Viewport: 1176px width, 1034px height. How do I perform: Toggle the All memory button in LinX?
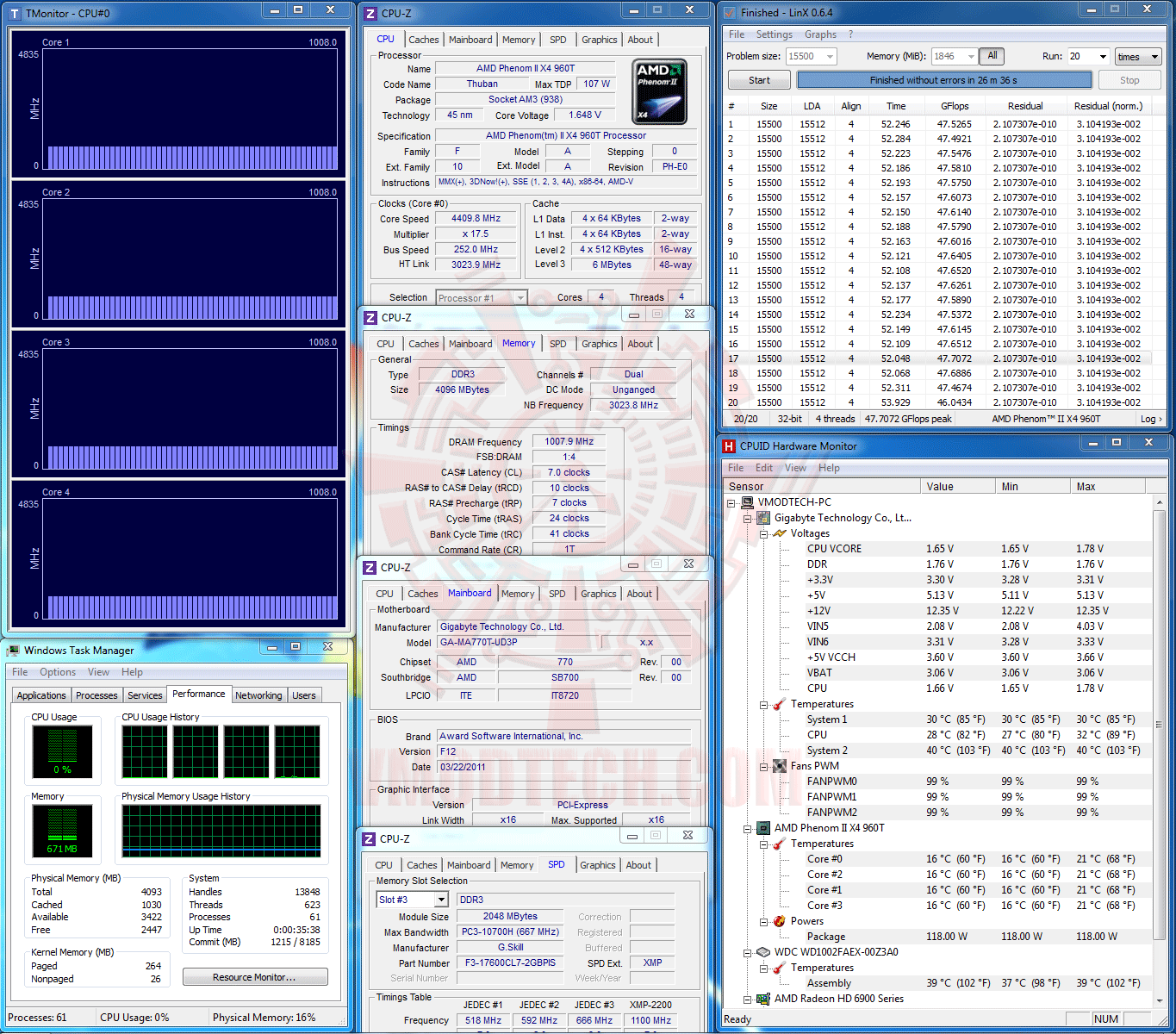click(x=992, y=56)
